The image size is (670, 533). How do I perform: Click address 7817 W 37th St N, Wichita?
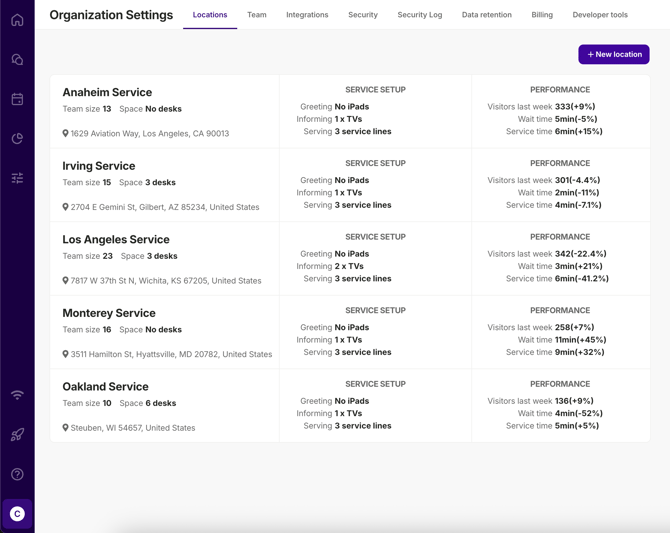click(166, 280)
